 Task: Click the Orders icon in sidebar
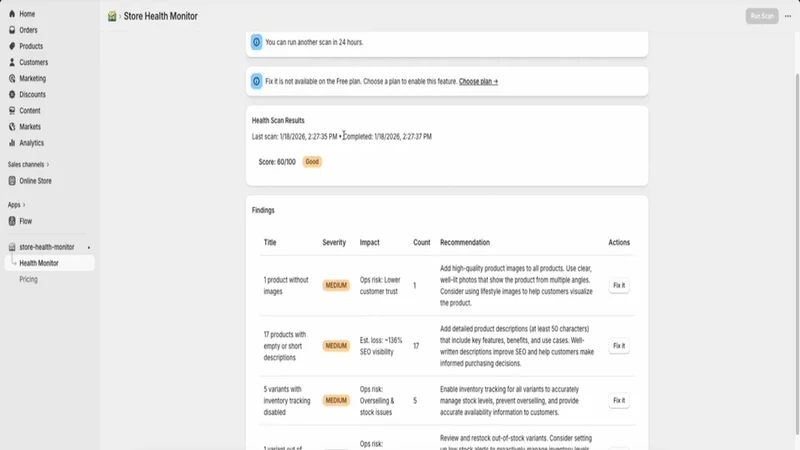[12, 30]
